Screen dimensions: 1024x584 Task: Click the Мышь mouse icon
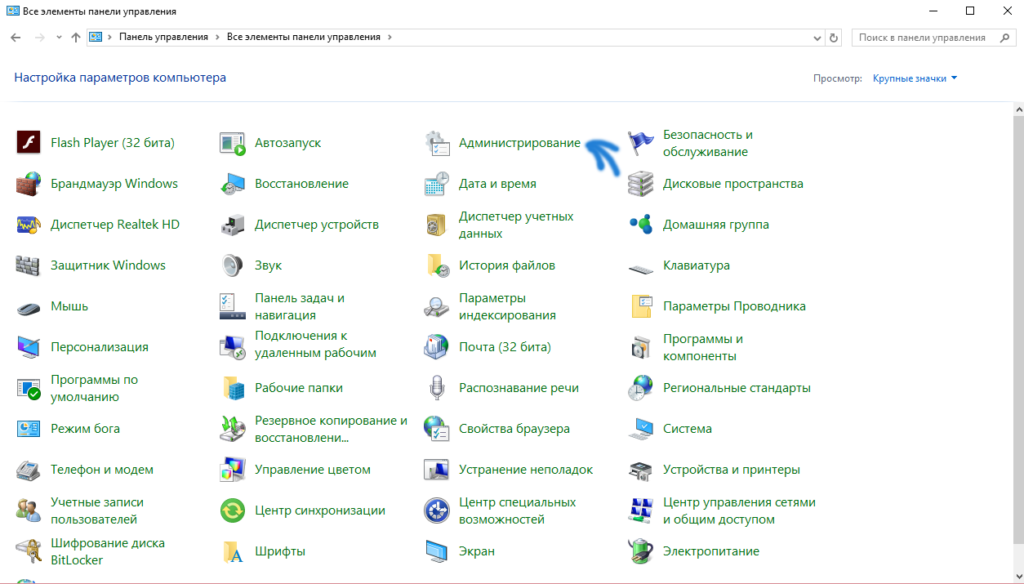pyautogui.click(x=28, y=307)
